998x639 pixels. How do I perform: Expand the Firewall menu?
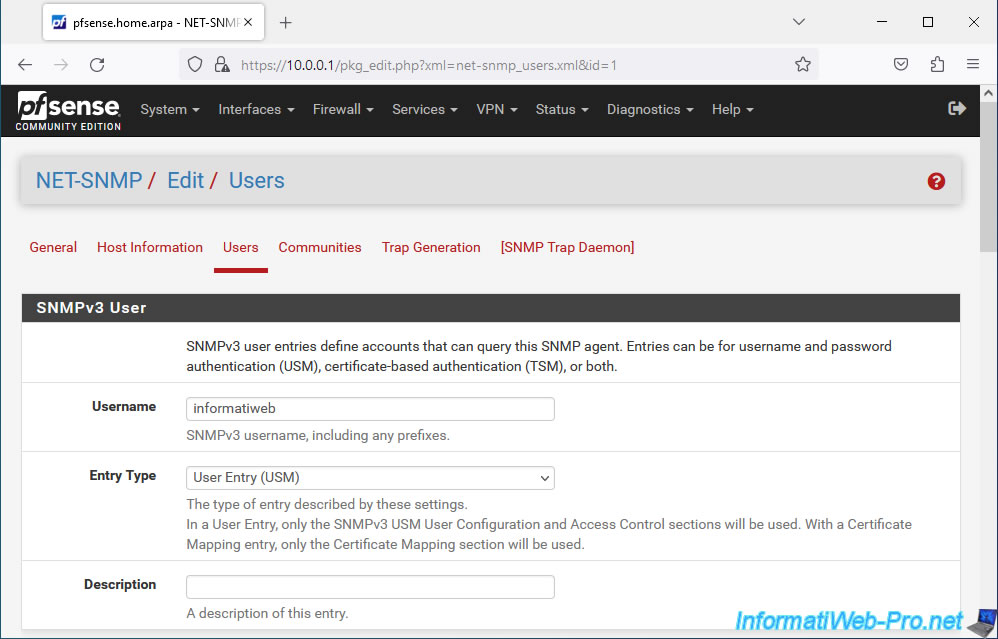click(343, 109)
